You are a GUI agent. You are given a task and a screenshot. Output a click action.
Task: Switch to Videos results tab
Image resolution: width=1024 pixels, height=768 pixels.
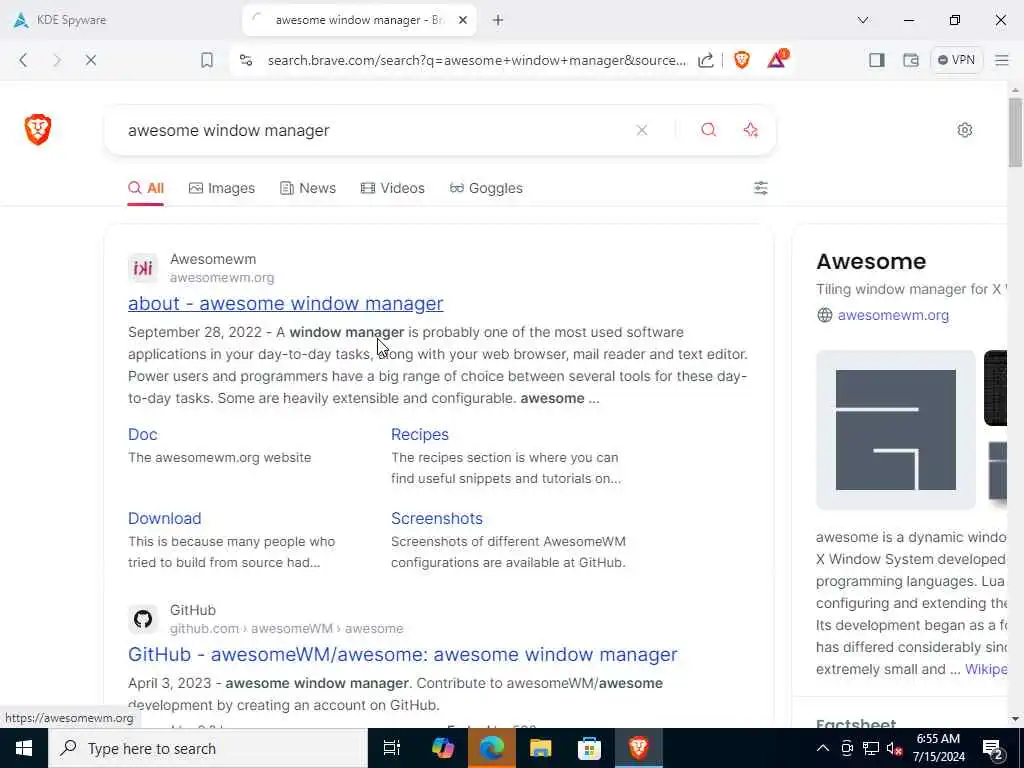392,188
